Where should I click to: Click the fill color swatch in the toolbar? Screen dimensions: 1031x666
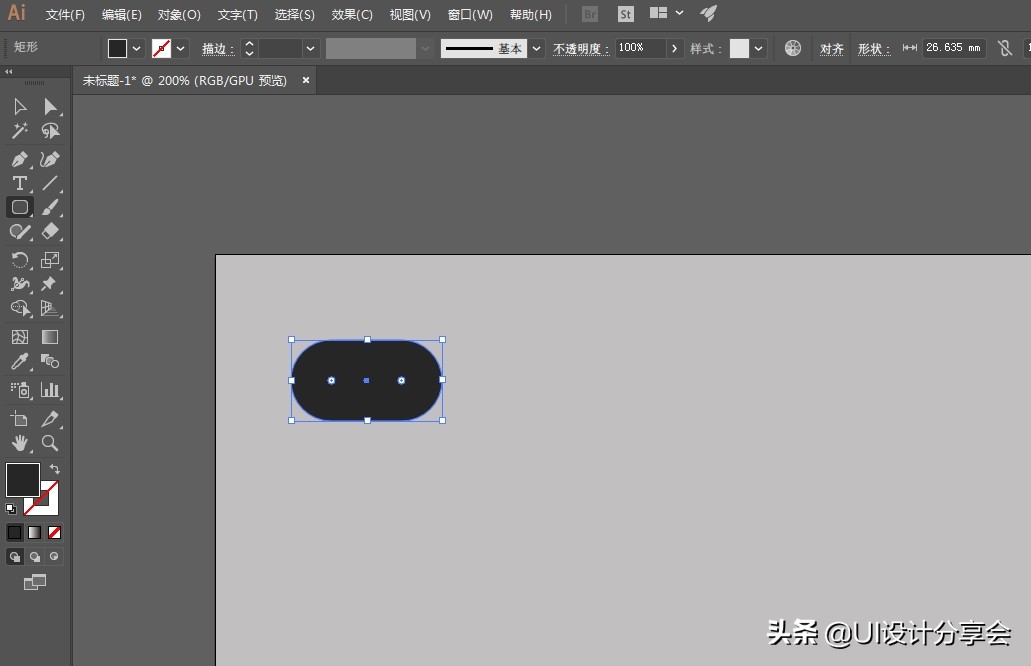115,47
